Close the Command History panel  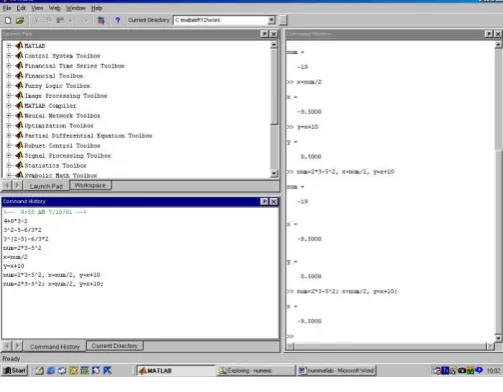click(x=274, y=201)
